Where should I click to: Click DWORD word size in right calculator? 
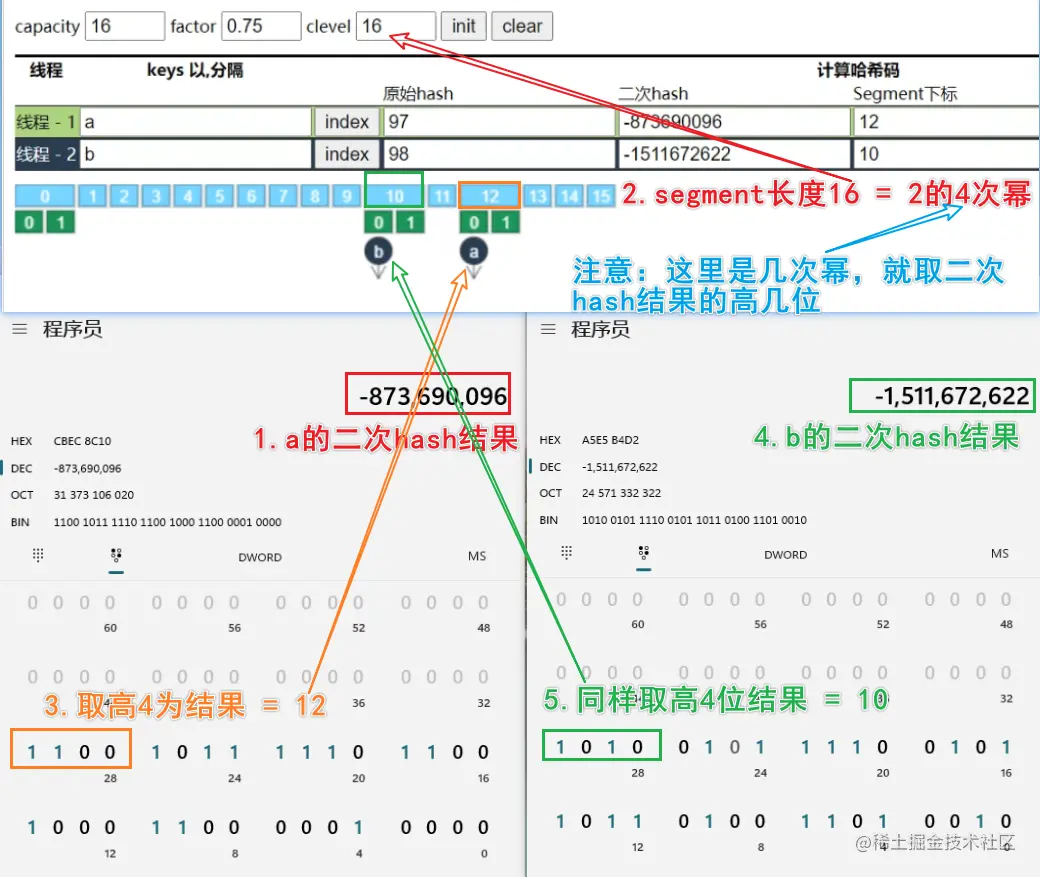point(785,555)
